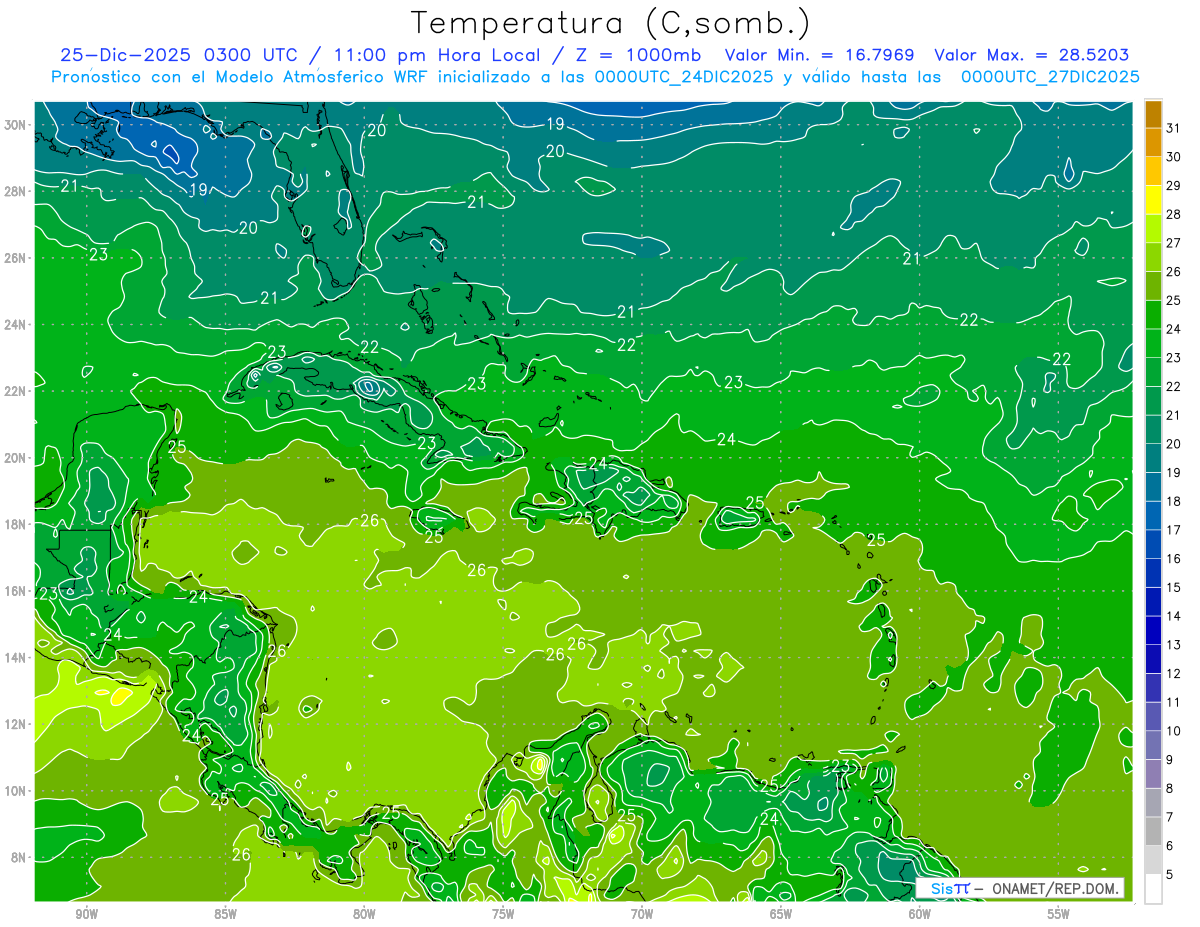Click latitude axis label 8N
The image size is (1200, 927).
[18, 857]
